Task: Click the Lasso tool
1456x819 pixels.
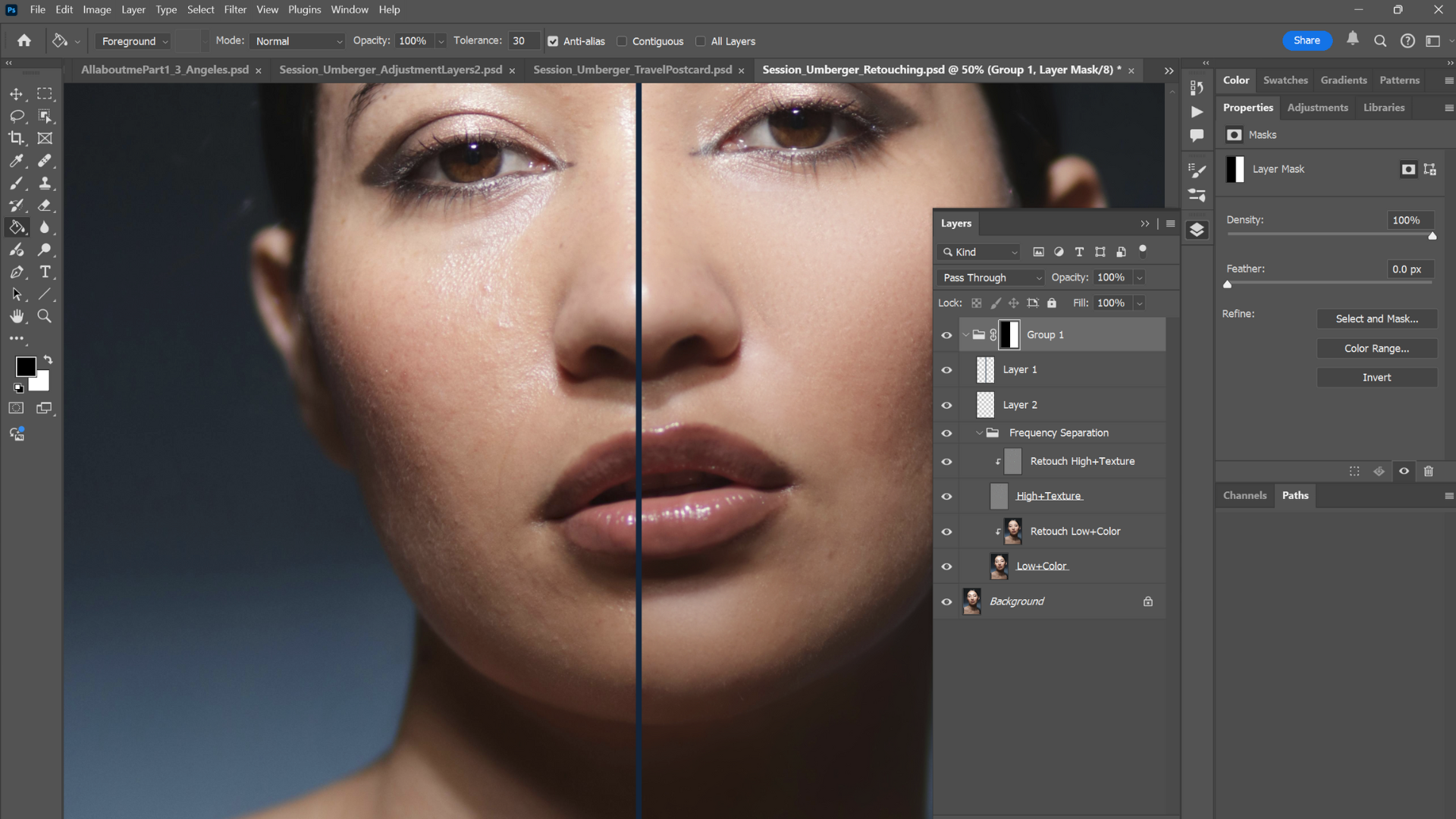Action: point(16,116)
